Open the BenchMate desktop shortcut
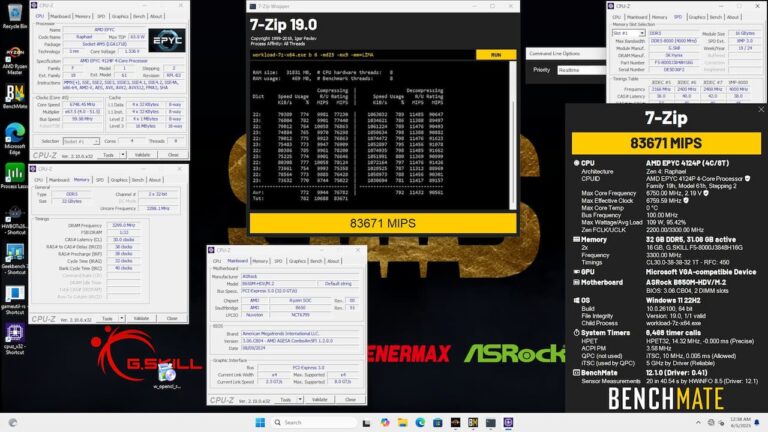The width and height of the screenshot is (768, 432). coord(15,96)
